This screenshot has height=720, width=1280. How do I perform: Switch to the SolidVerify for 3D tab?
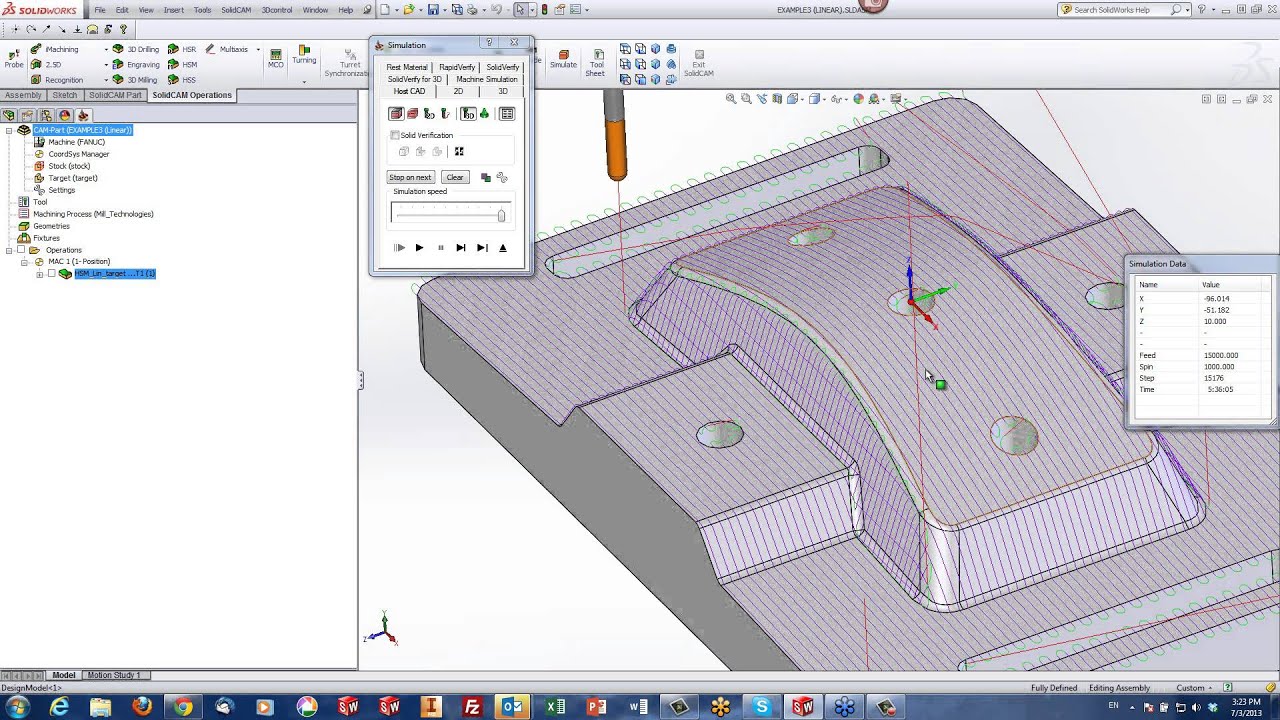[415, 79]
